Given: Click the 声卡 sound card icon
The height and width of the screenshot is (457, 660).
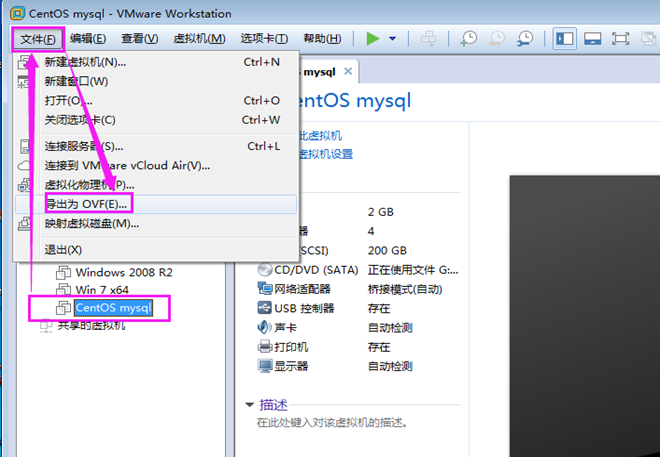Looking at the screenshot, I should click(265, 327).
